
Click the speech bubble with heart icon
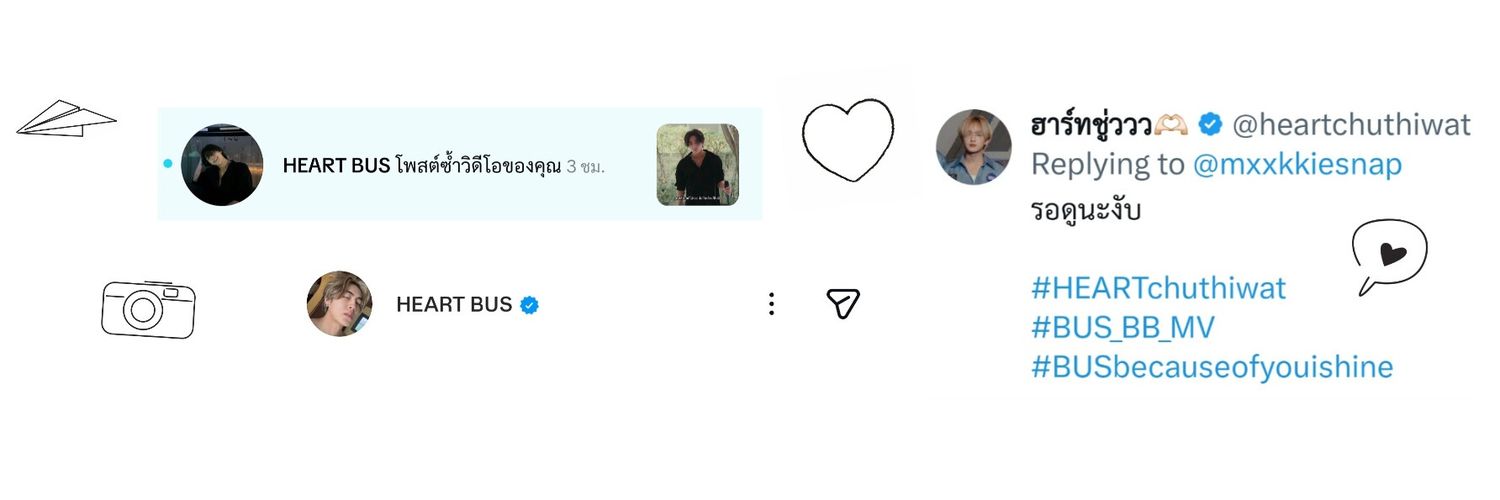[1389, 257]
